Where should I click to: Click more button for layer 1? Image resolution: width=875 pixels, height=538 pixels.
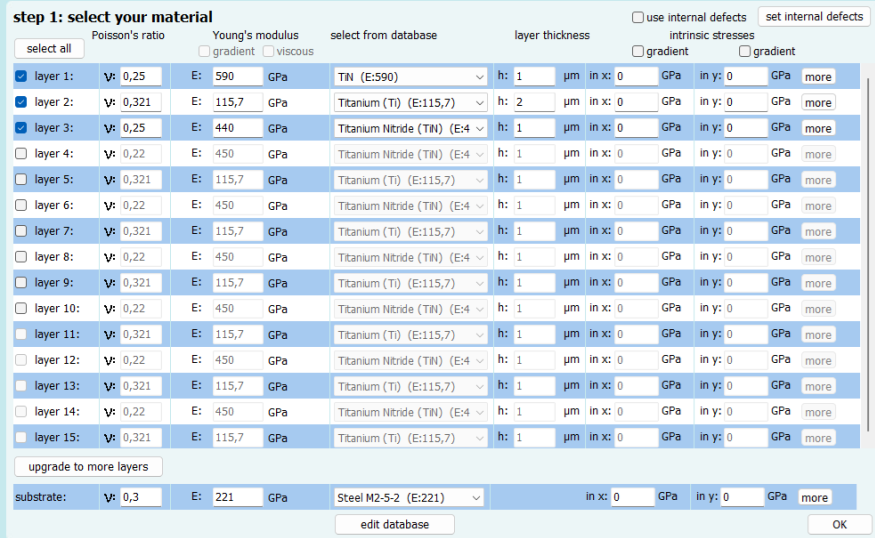pos(817,77)
